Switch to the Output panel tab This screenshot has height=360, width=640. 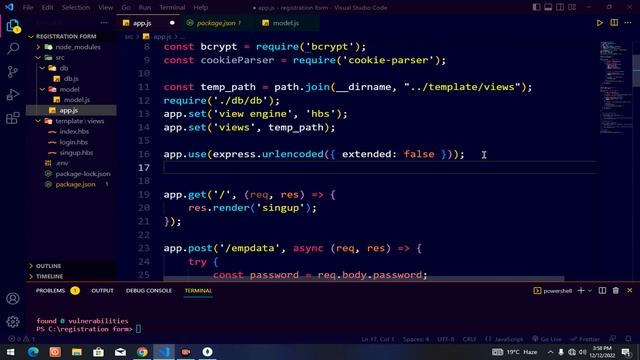102,291
